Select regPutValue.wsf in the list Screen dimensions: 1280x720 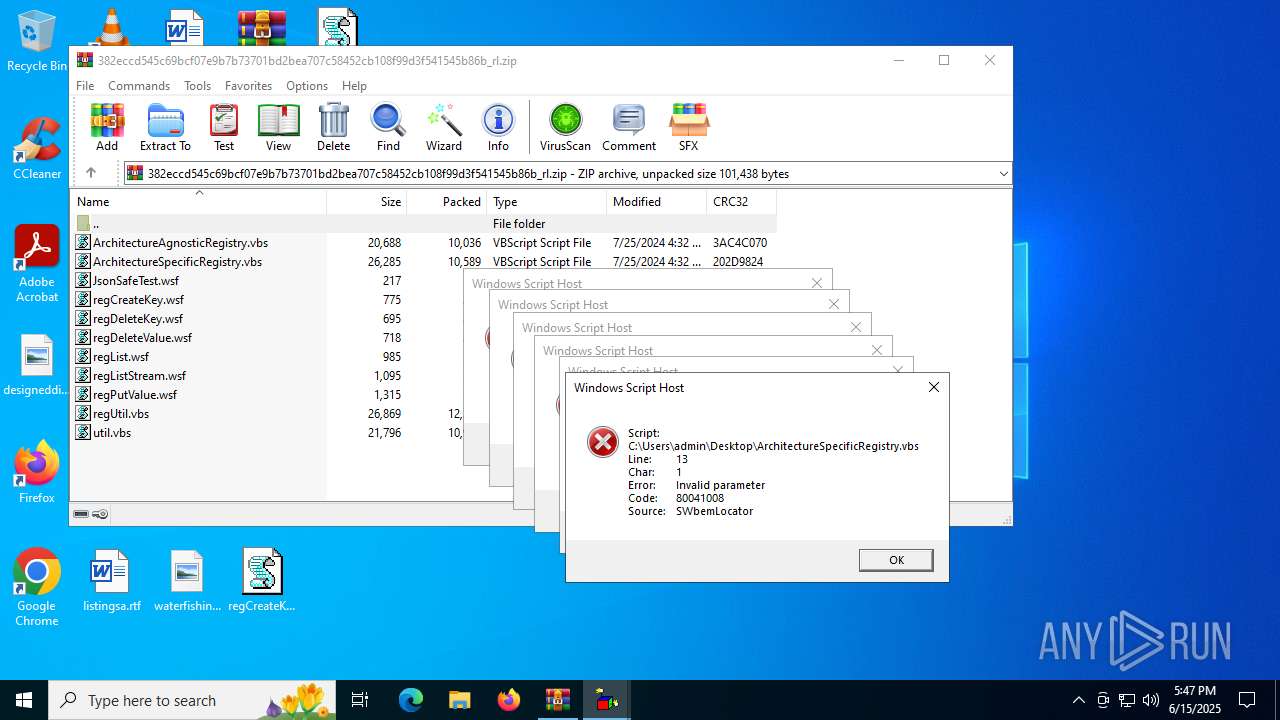tap(135, 394)
